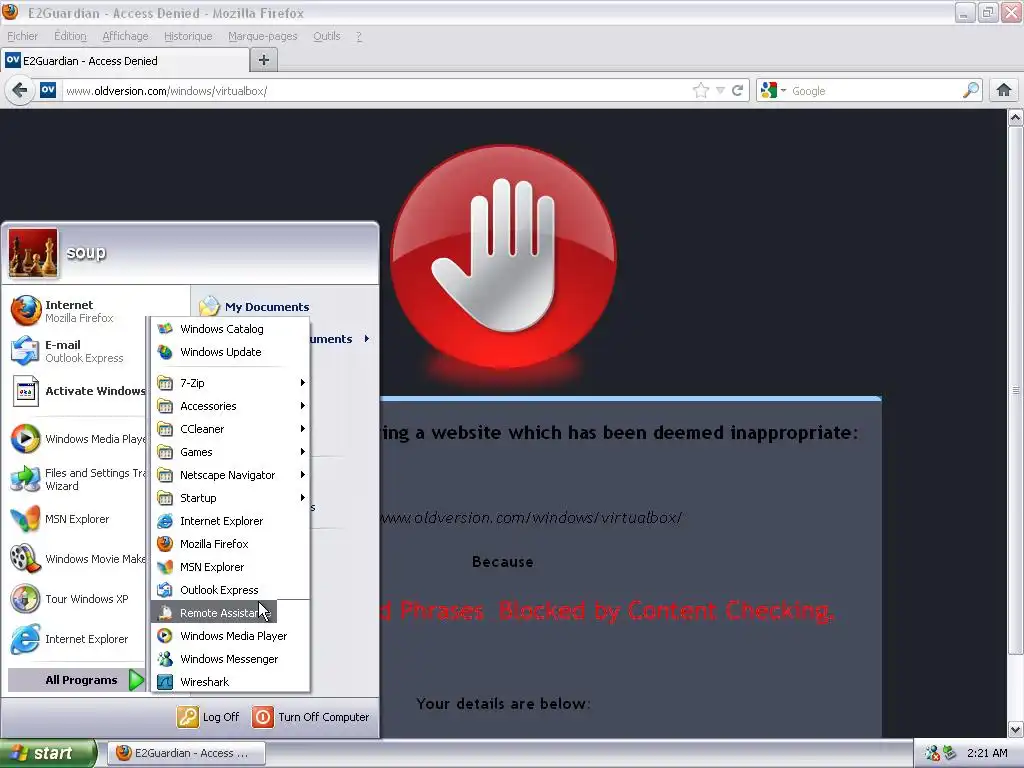
Task: Click system tray clock 2:21 AM
Action: pyautogui.click(x=987, y=753)
